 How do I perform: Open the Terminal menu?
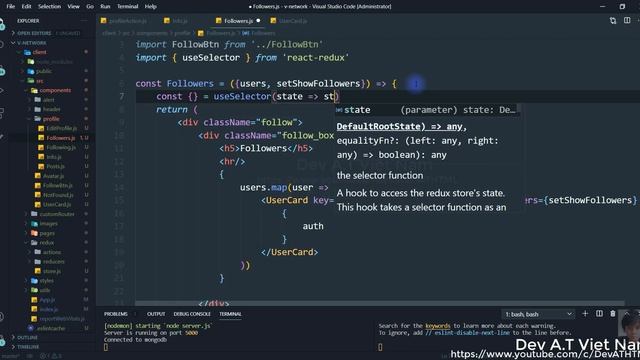pyautogui.click(x=127, y=7)
